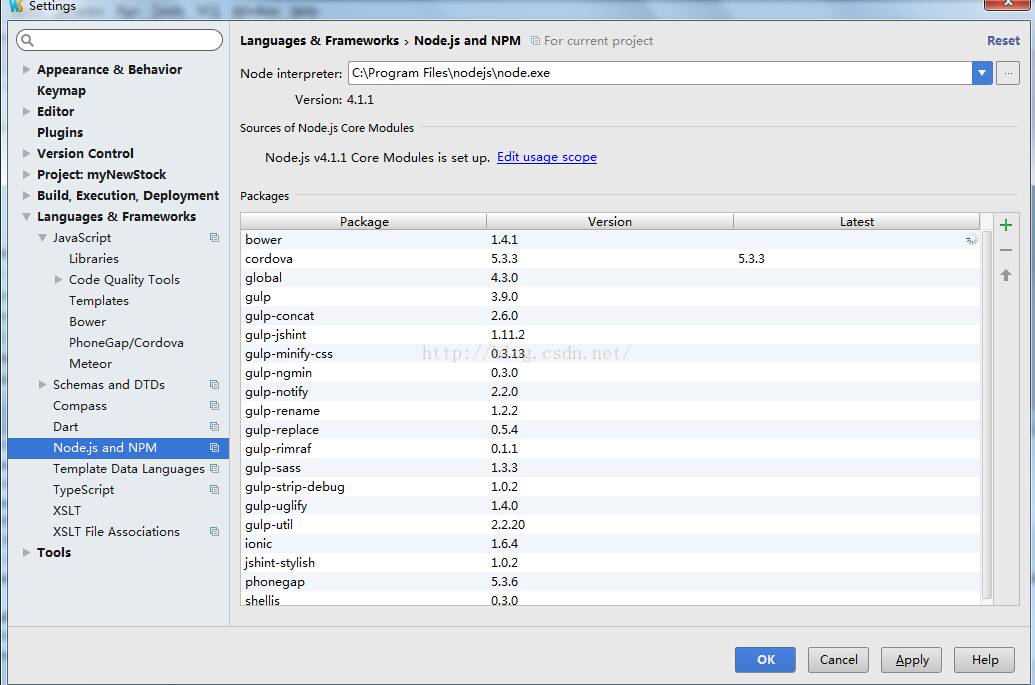Screen dimensions: 1035x685
Task: Select Bower settings item
Action: point(87,322)
